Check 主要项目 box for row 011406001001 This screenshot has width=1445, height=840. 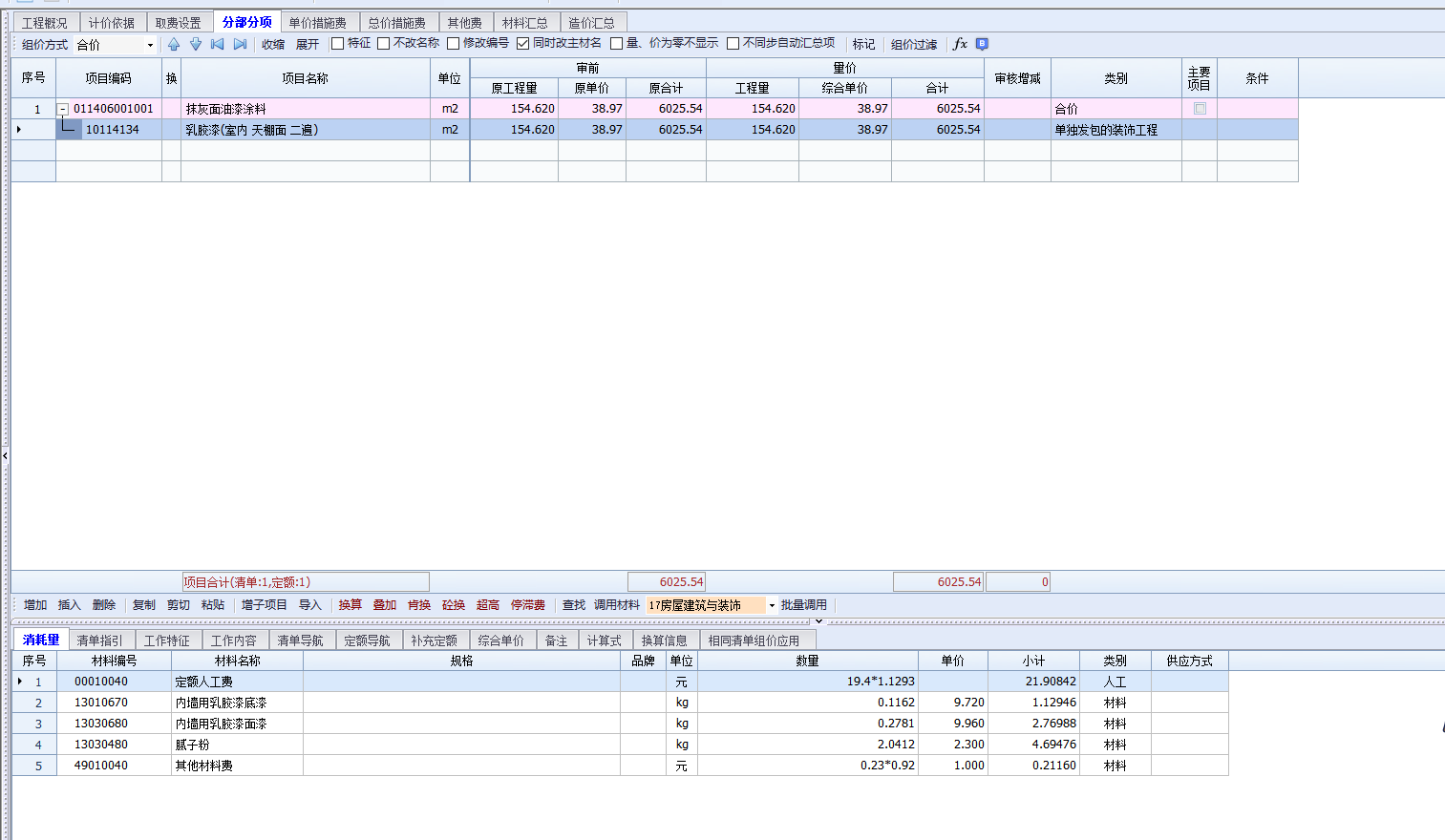click(x=1200, y=109)
